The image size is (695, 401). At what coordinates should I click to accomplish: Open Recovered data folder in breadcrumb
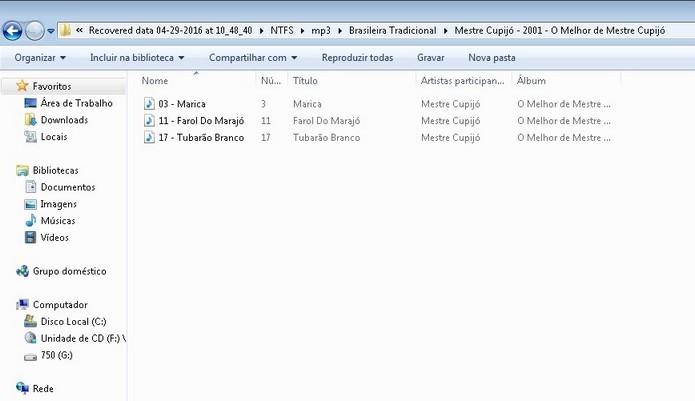[x=170, y=30]
